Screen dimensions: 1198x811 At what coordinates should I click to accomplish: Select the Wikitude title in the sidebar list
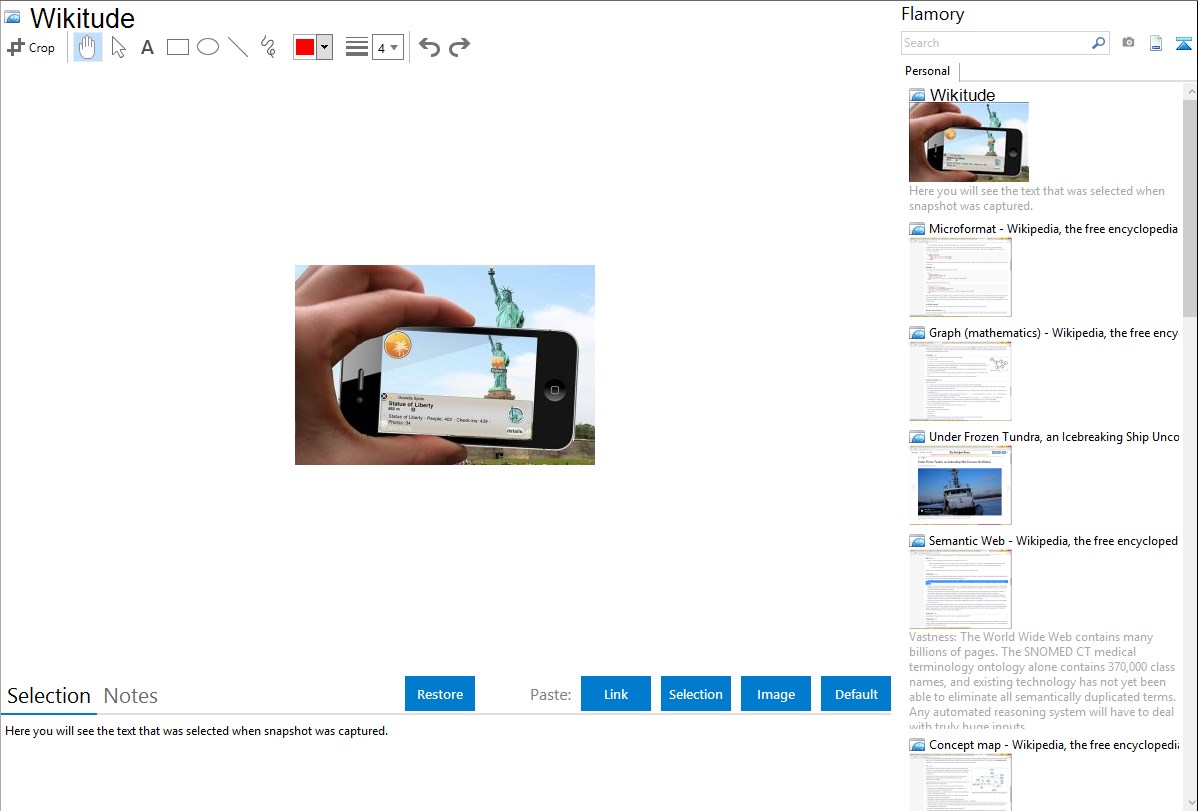point(963,95)
